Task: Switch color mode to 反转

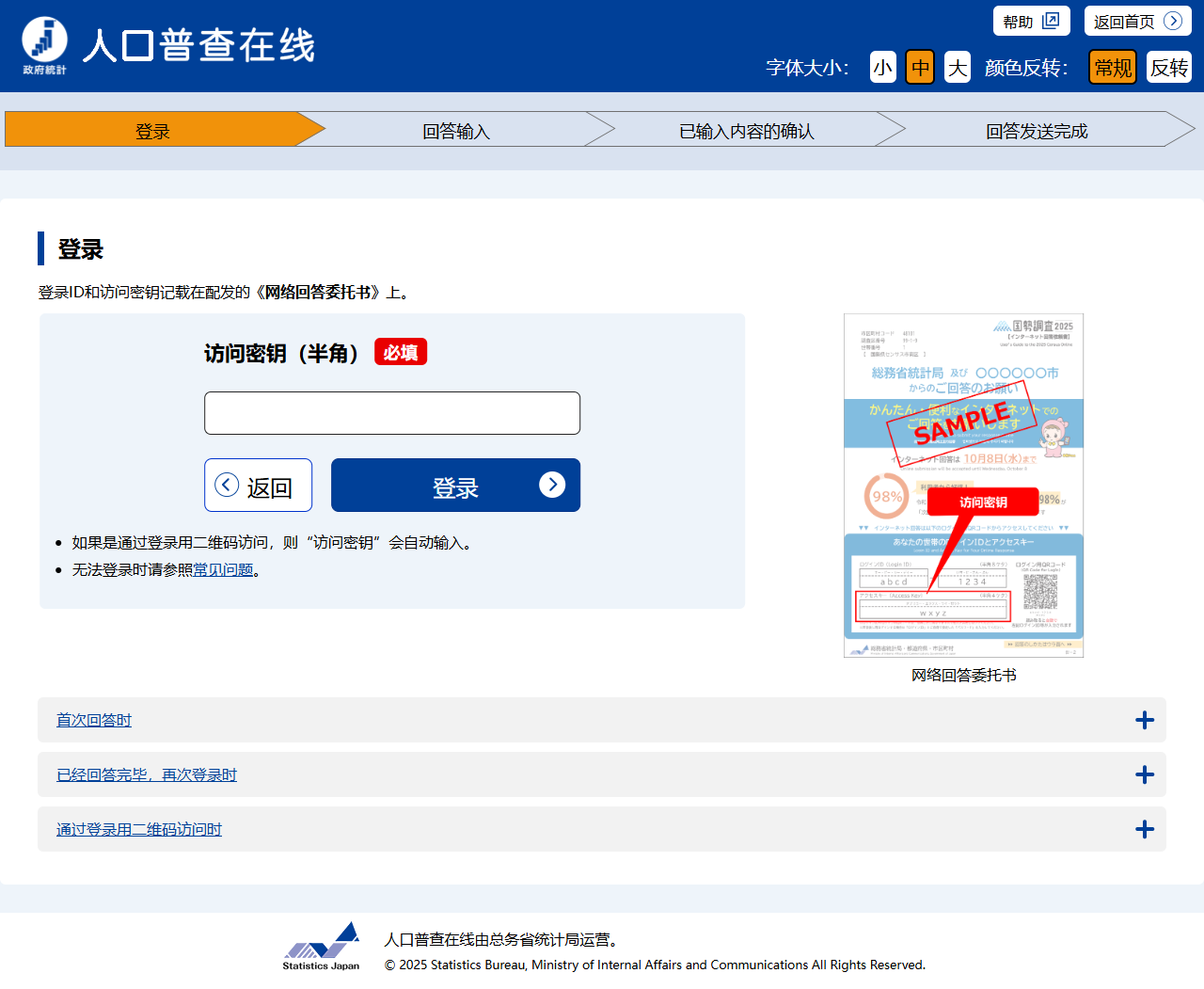Action: point(1168,68)
